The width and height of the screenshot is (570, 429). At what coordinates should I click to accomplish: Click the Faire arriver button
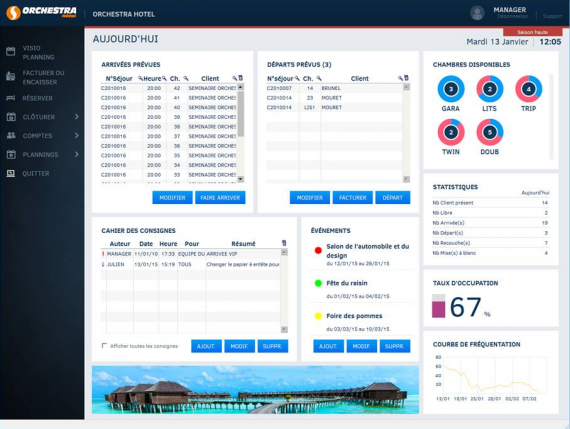point(220,197)
